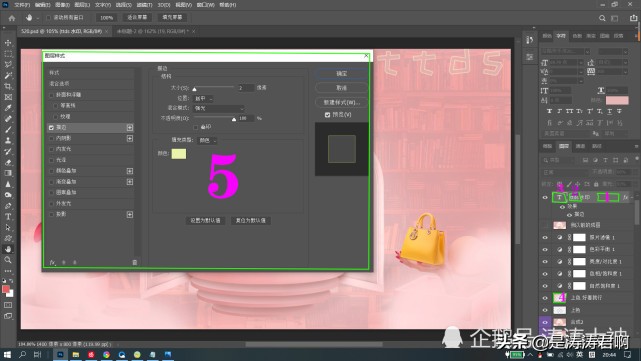The image size is (641, 361).
Task: Open the 填充类型 (Fill Type) dropdown
Action: 207,140
